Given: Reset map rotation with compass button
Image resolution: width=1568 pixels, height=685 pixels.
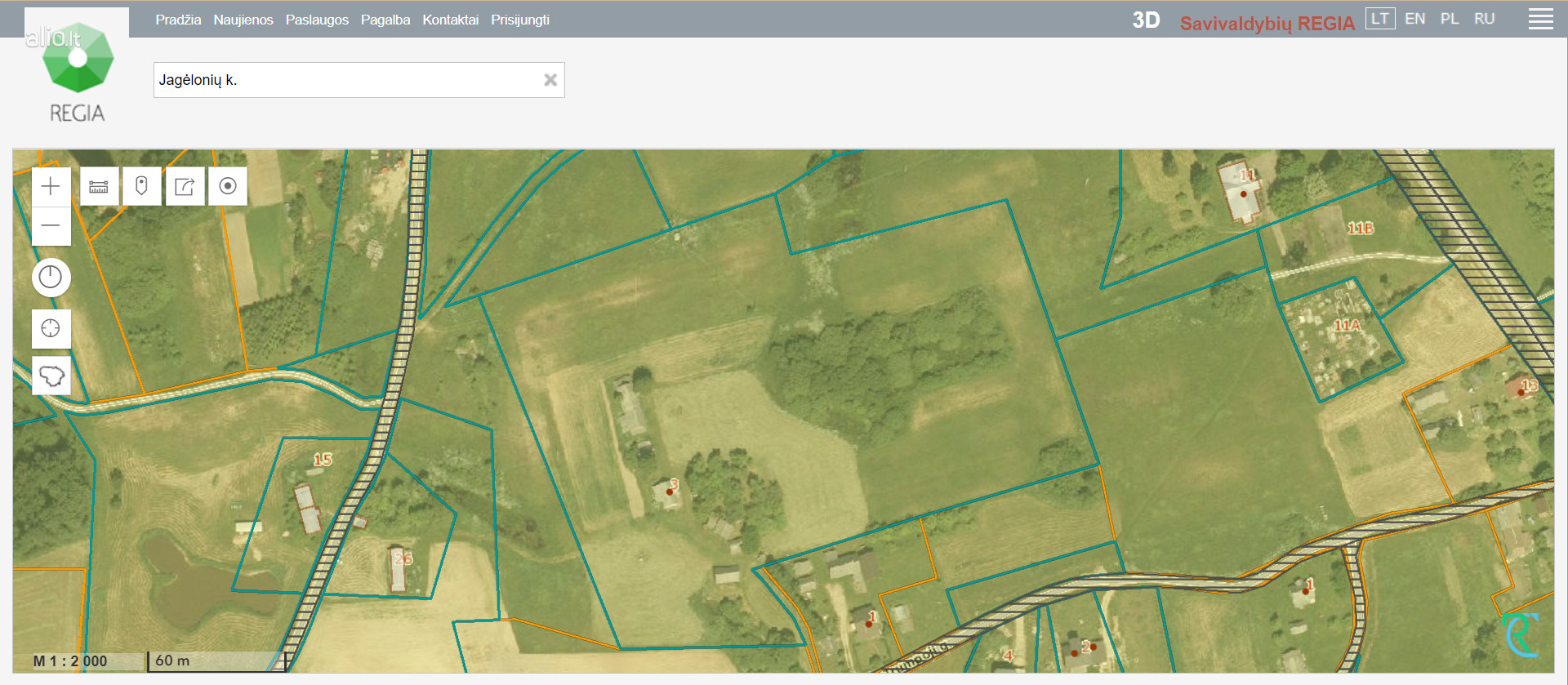Looking at the screenshot, I should pos(51,278).
